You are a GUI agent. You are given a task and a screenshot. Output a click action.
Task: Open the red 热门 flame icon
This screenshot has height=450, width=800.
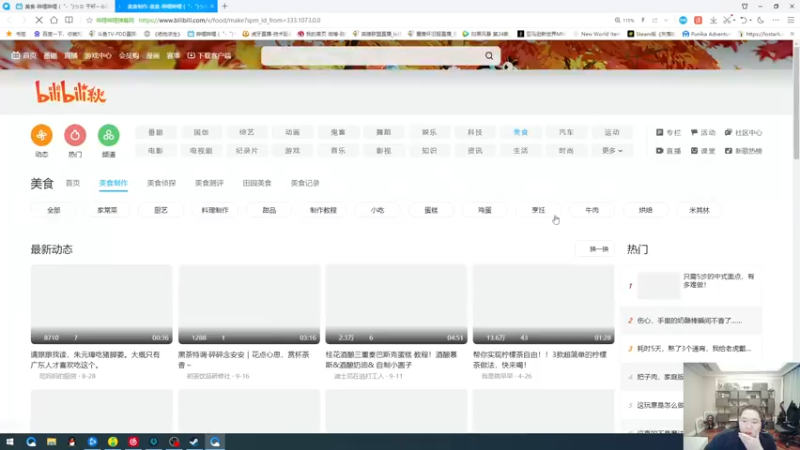75,135
